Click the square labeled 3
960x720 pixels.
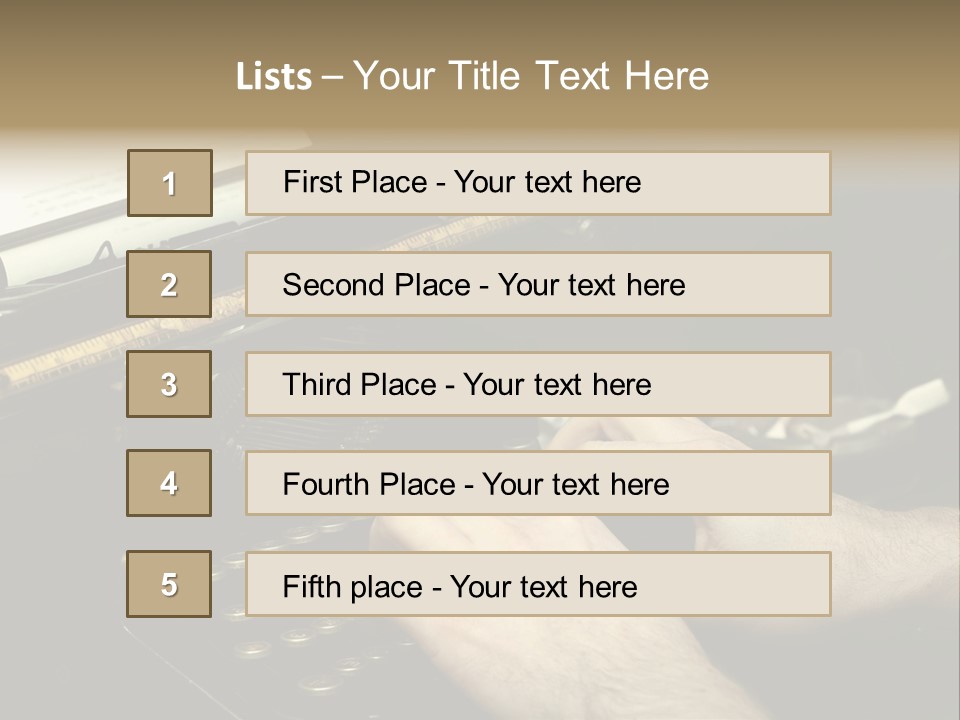click(169, 384)
